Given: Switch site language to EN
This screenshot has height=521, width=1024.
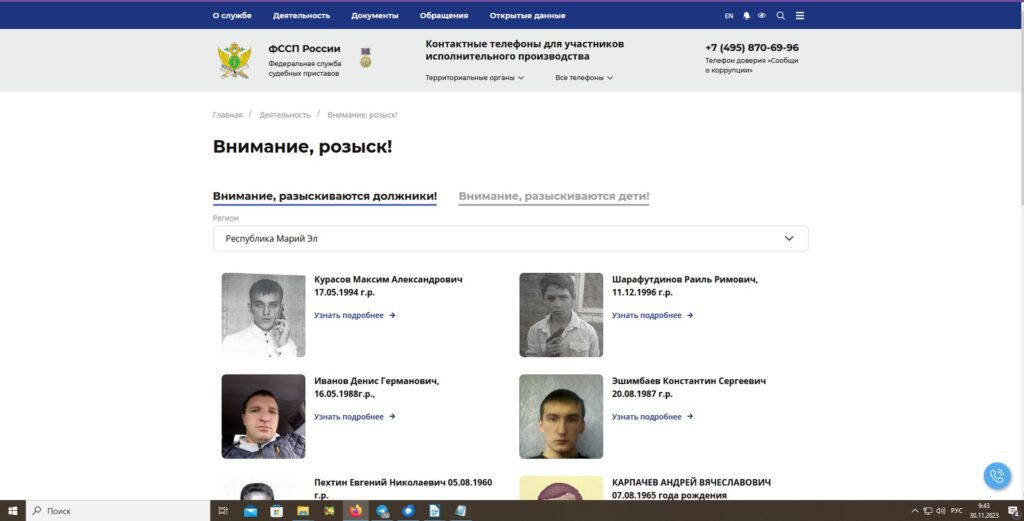Looking at the screenshot, I should point(728,16).
